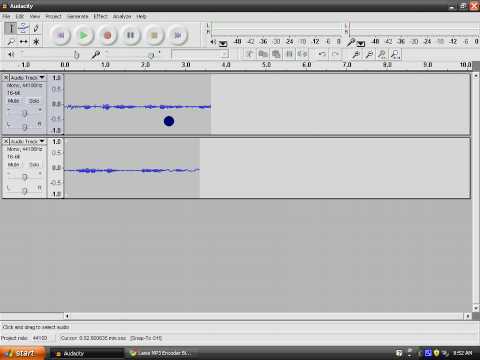Toggle Solo on the first track
The image size is (480, 360).
pyautogui.click(x=34, y=101)
